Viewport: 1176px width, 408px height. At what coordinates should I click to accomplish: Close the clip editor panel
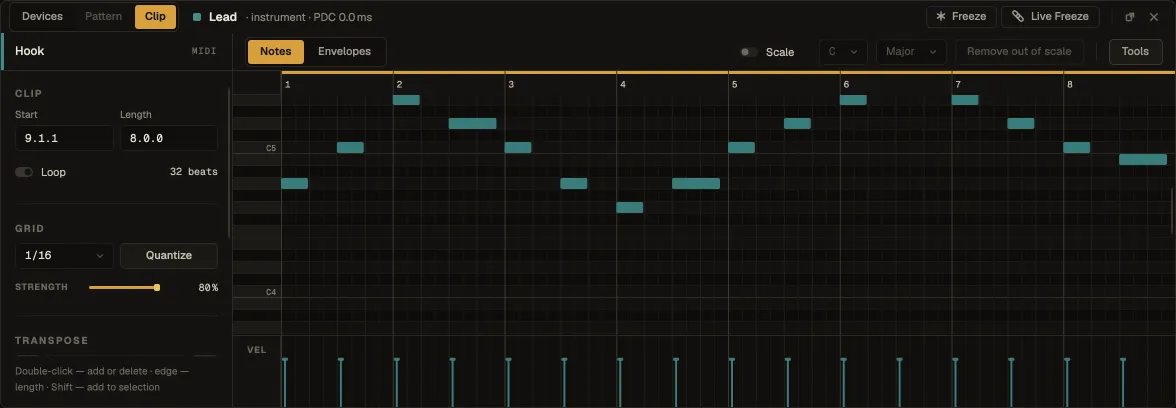[1154, 16]
